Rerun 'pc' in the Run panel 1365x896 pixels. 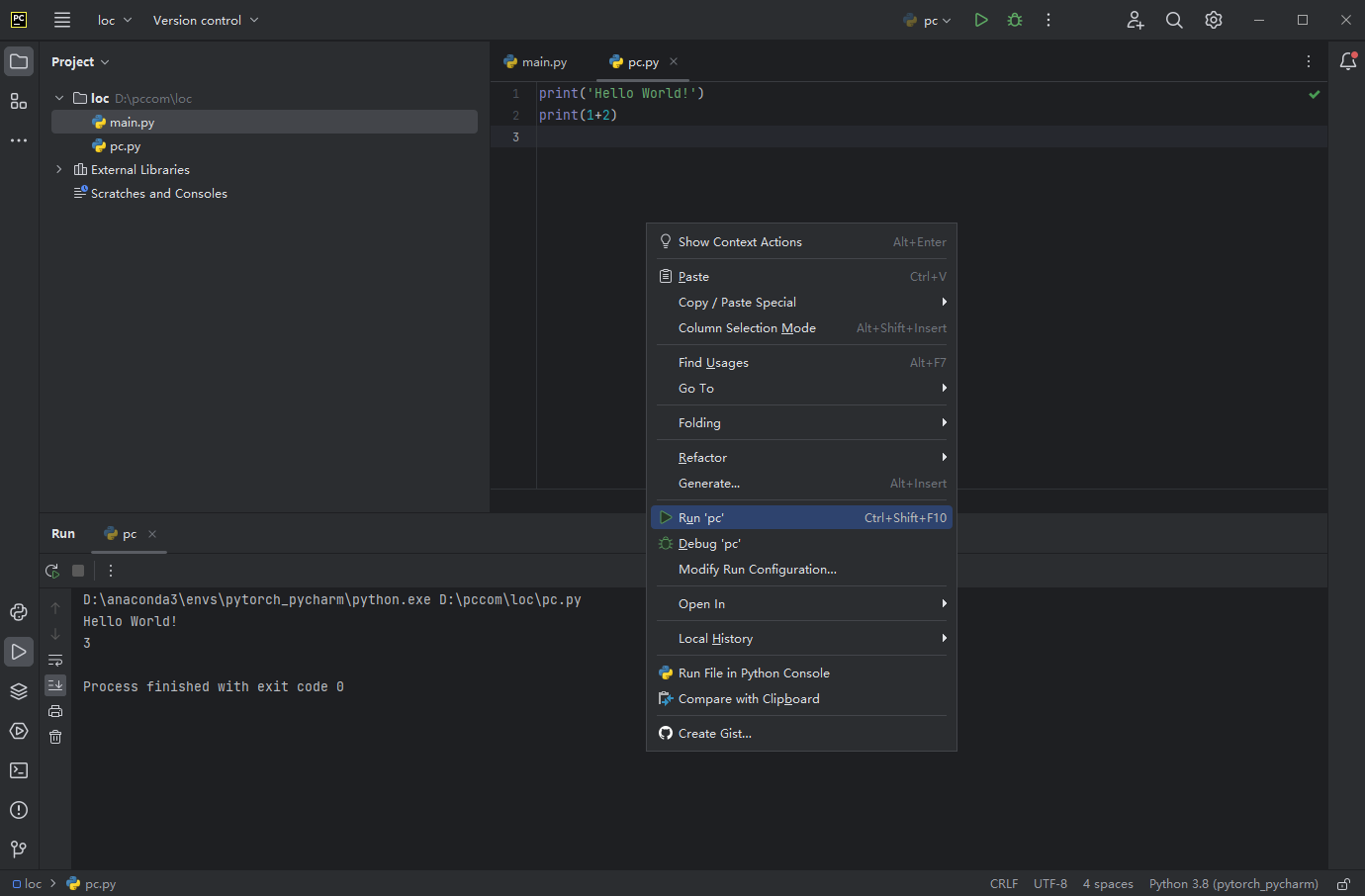[x=52, y=571]
